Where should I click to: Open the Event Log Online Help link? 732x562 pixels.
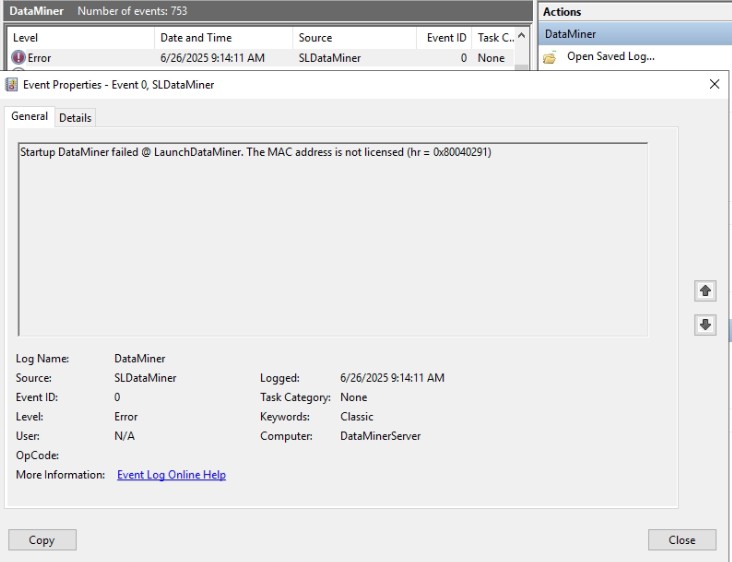click(x=171, y=475)
